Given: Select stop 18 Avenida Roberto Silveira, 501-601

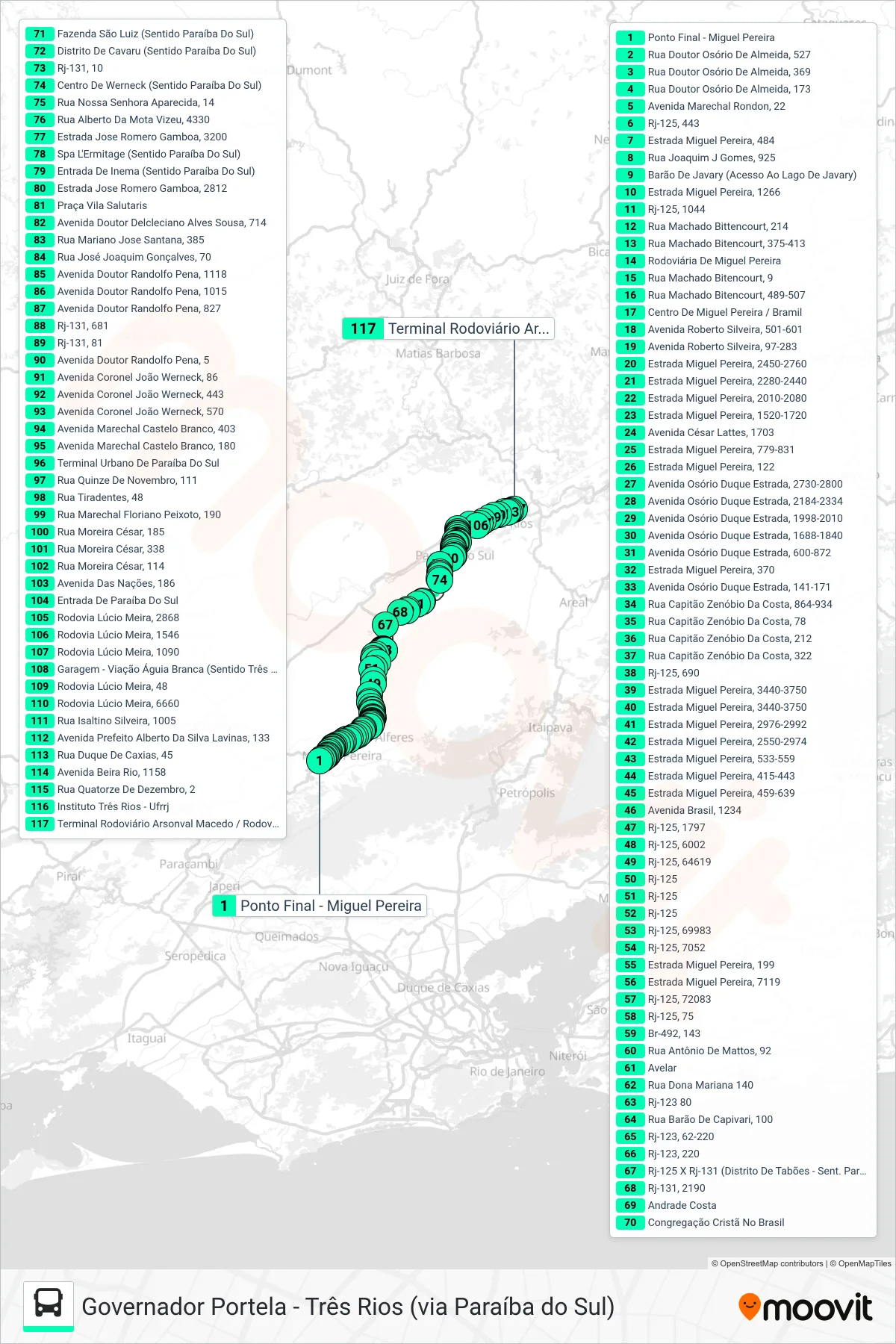Looking at the screenshot, I should [743, 329].
